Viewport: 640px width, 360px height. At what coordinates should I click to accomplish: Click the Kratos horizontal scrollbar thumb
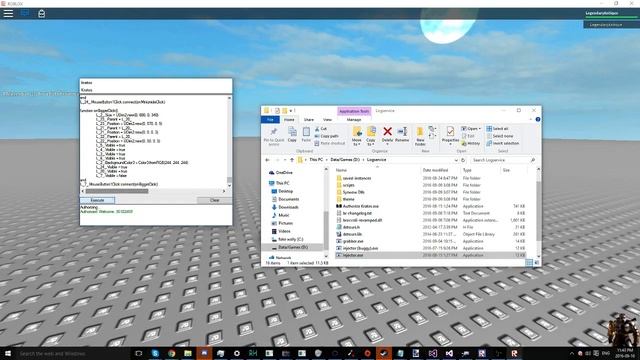117,191
